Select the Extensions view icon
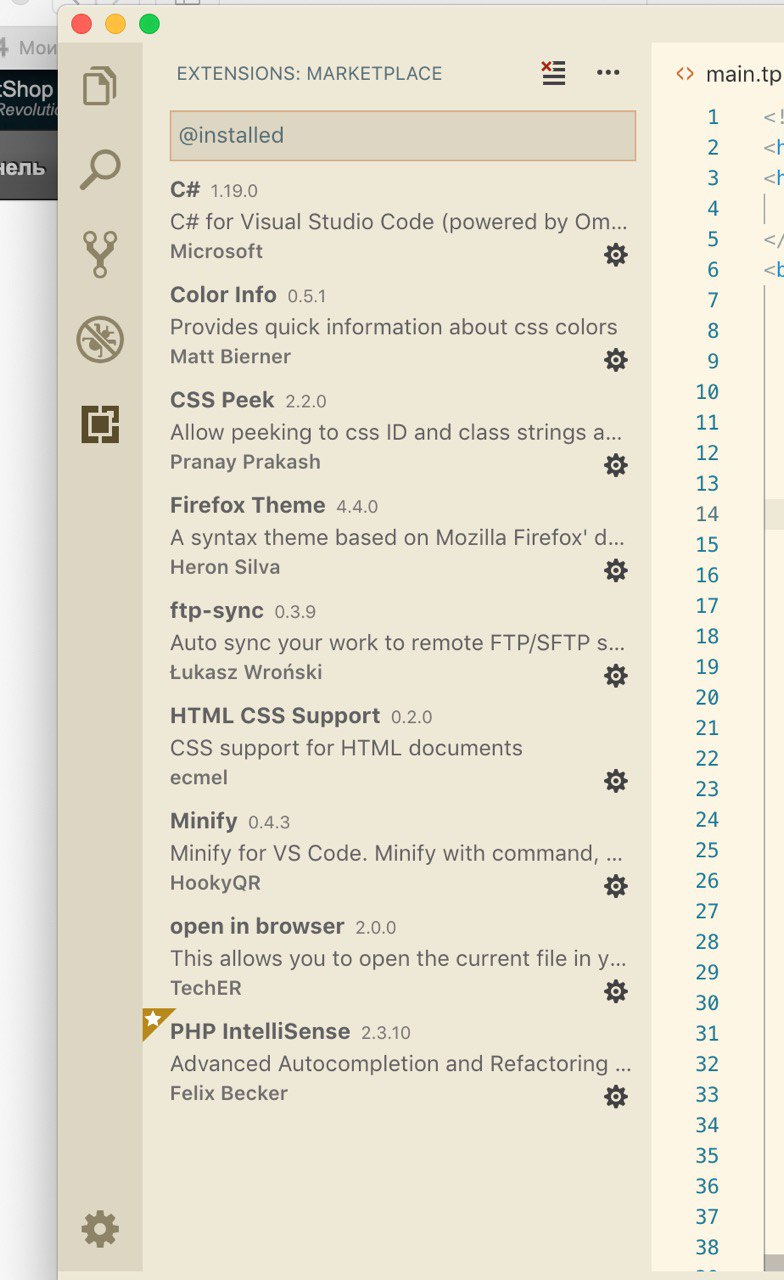The width and height of the screenshot is (784, 1280). pos(100,425)
